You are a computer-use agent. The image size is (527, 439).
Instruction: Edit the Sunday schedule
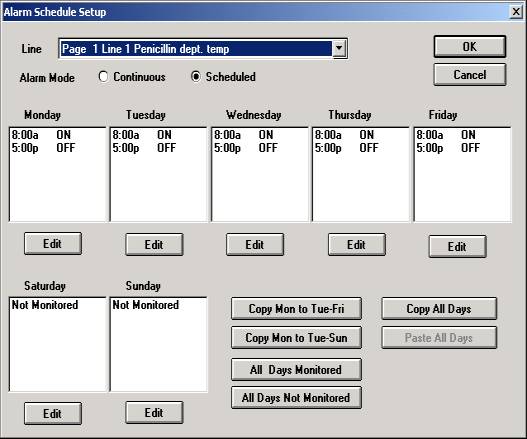pyautogui.click(x=154, y=412)
